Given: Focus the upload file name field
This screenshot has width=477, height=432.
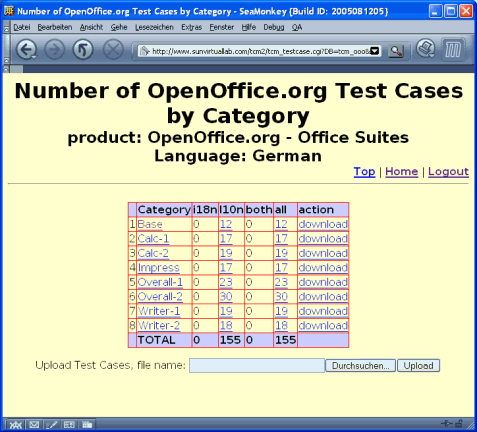Looking at the screenshot, I should pos(257,366).
